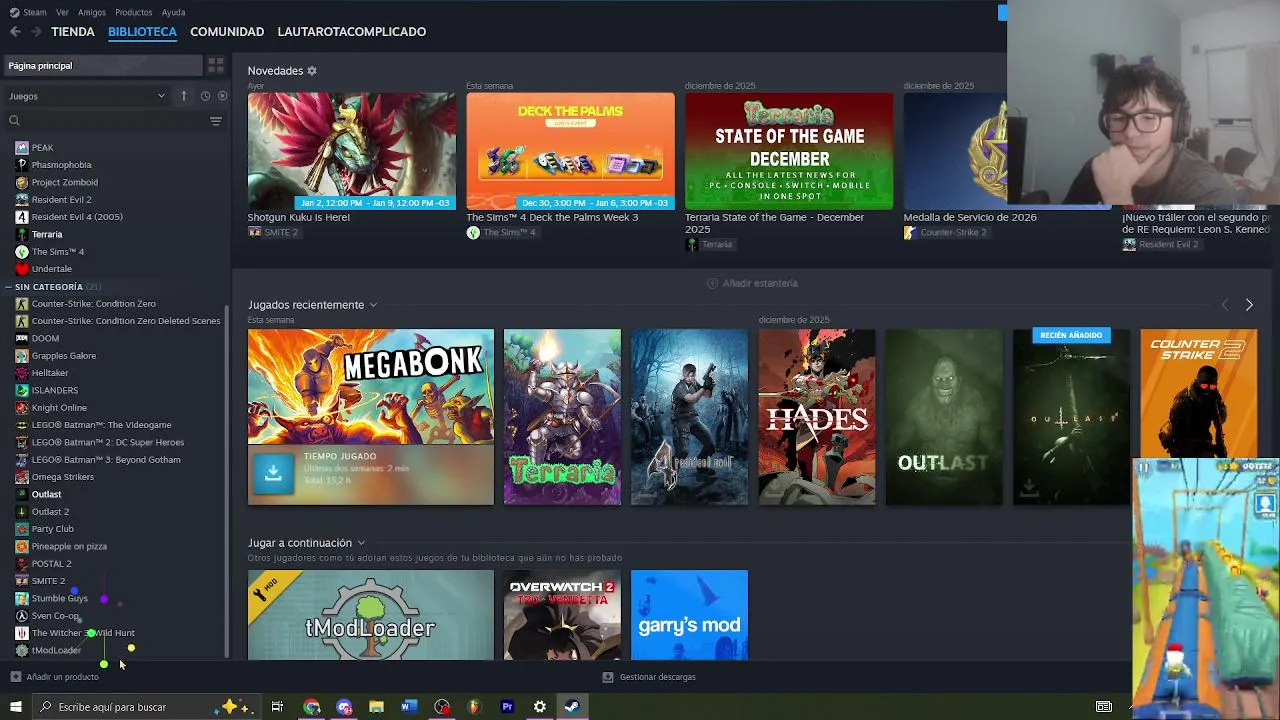
Task: Open Windows Start menu
Action: pyautogui.click(x=15, y=707)
